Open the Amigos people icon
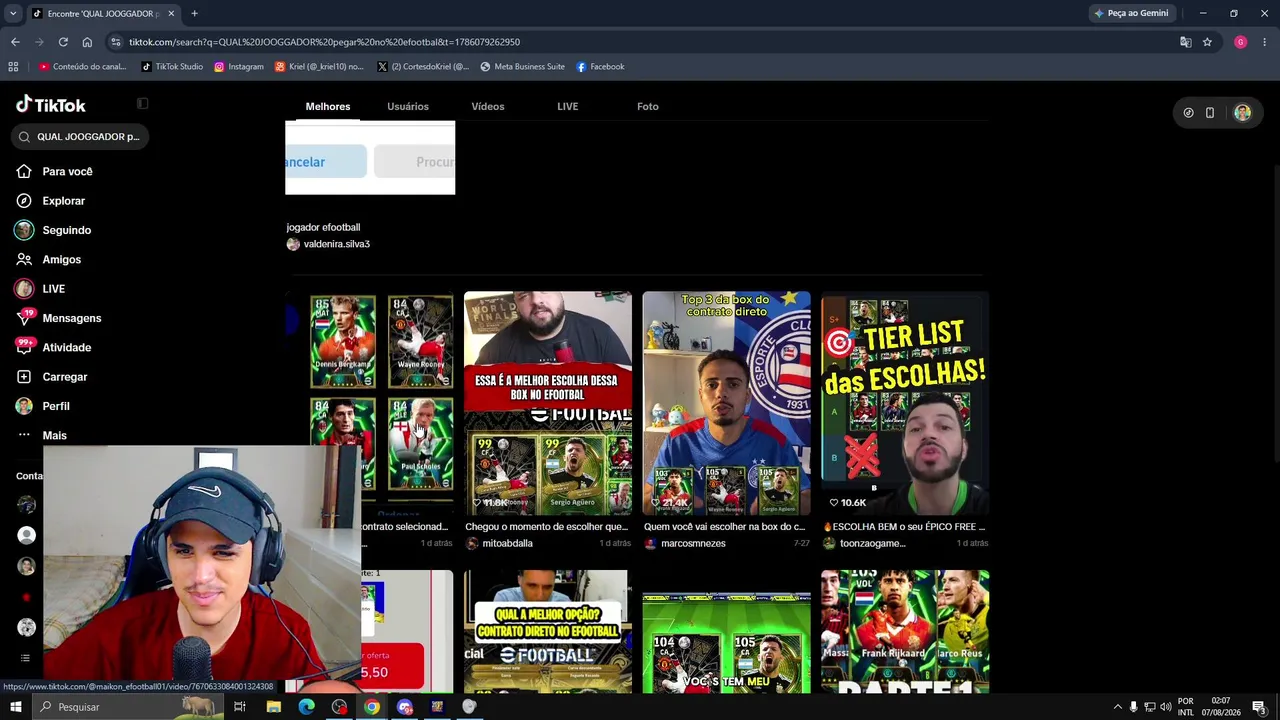 click(24, 259)
